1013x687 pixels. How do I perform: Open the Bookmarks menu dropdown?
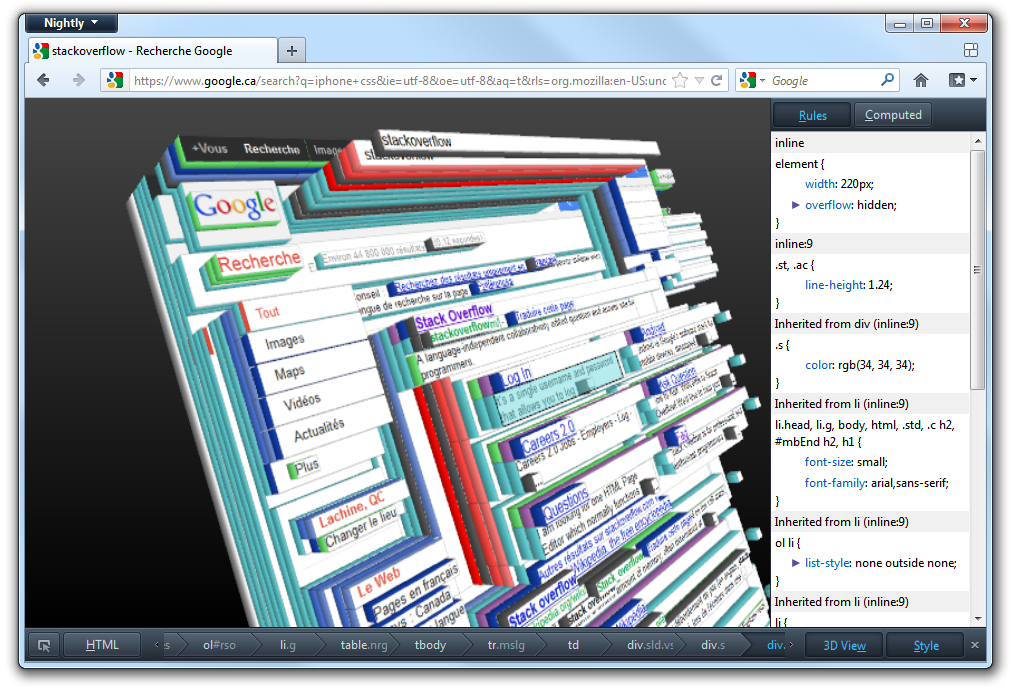tap(962, 81)
